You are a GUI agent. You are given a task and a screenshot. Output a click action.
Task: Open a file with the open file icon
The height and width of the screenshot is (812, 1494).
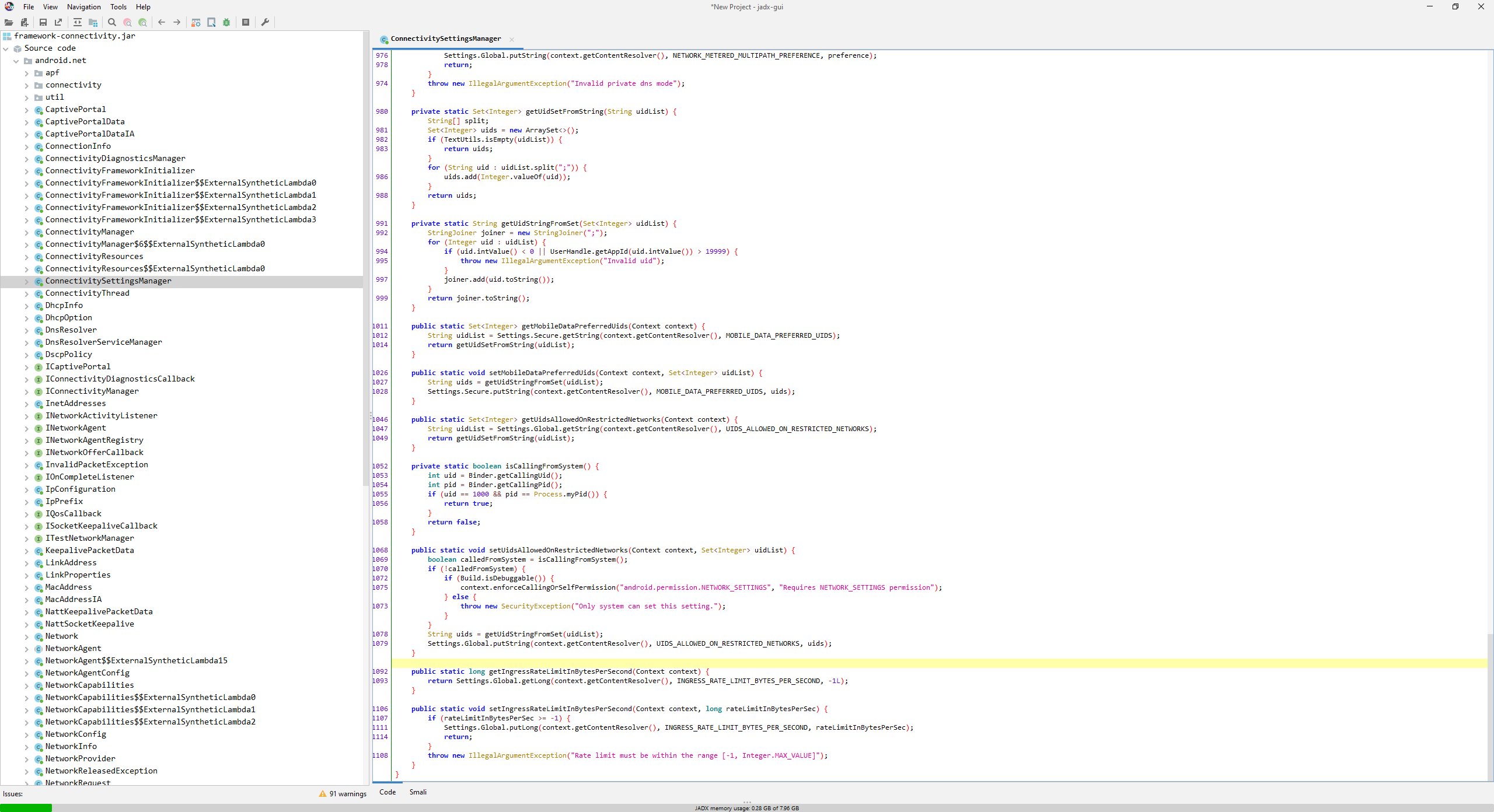coord(9,22)
